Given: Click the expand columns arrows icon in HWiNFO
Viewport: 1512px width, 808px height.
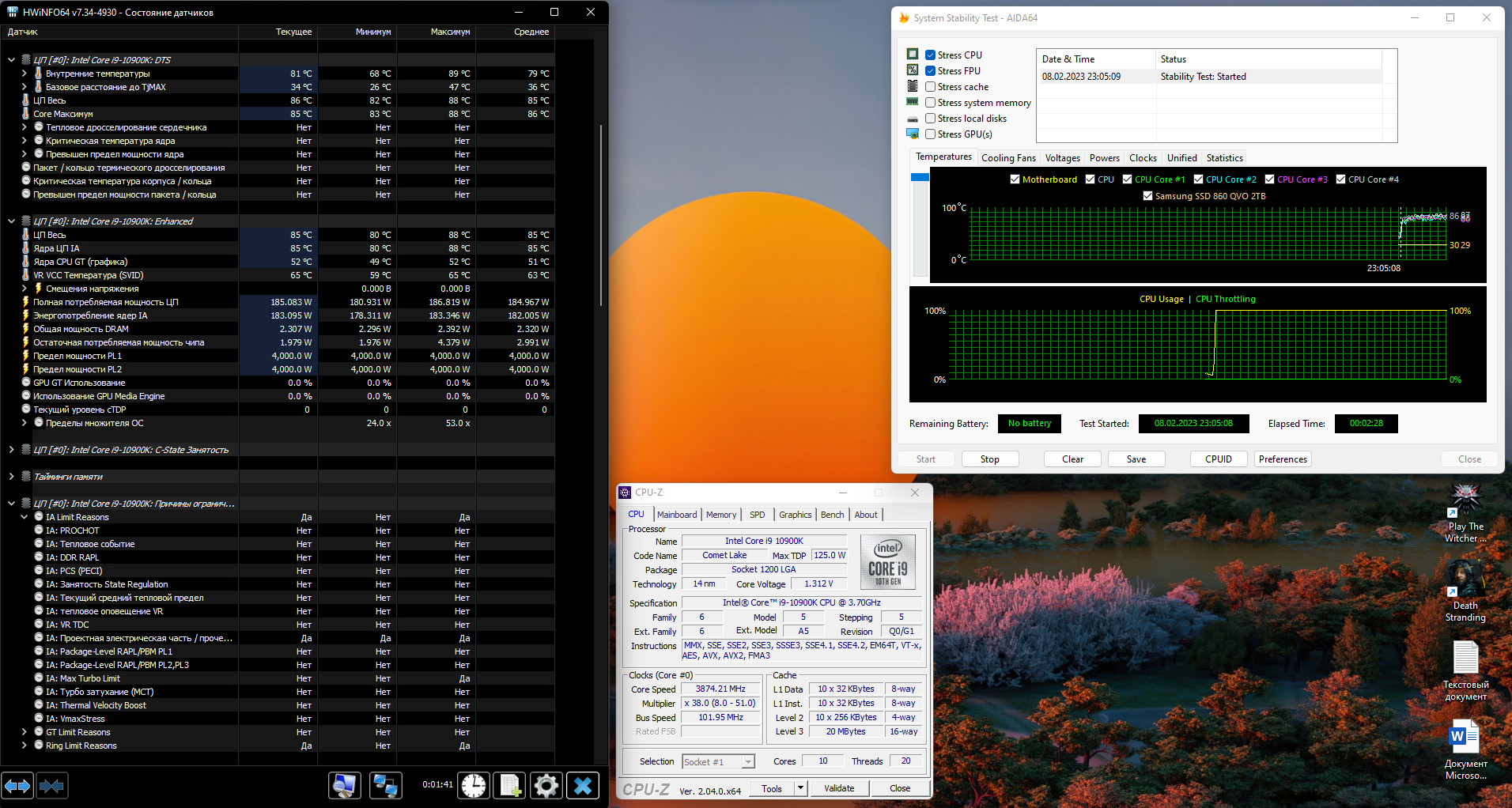Looking at the screenshot, I should pos(17,785).
